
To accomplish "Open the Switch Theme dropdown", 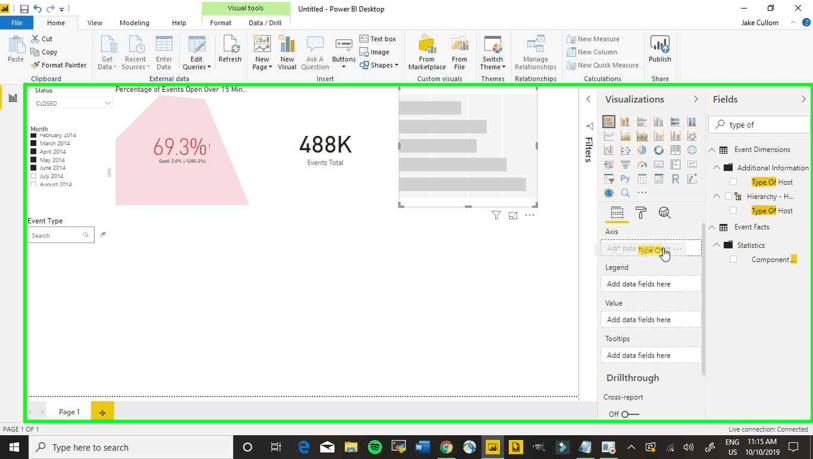I will (x=492, y=53).
